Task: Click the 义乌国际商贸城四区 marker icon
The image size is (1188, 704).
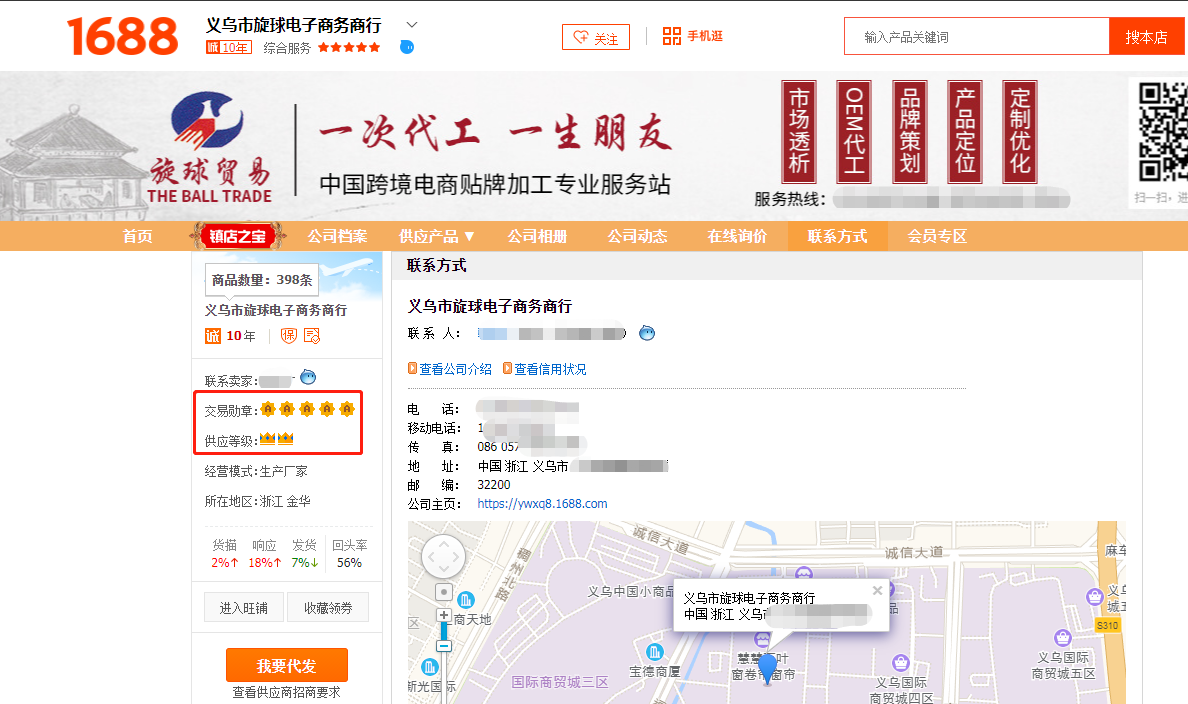Action: 900,664
